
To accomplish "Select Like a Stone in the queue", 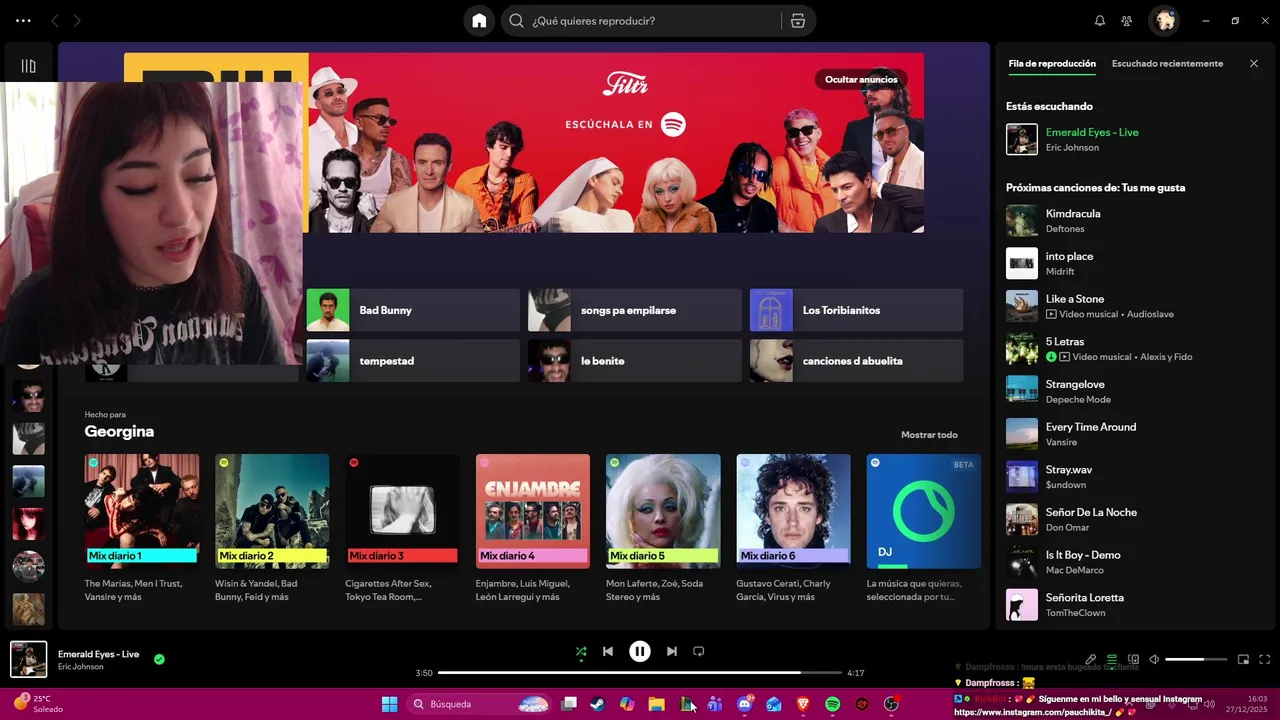I will [x=1134, y=306].
